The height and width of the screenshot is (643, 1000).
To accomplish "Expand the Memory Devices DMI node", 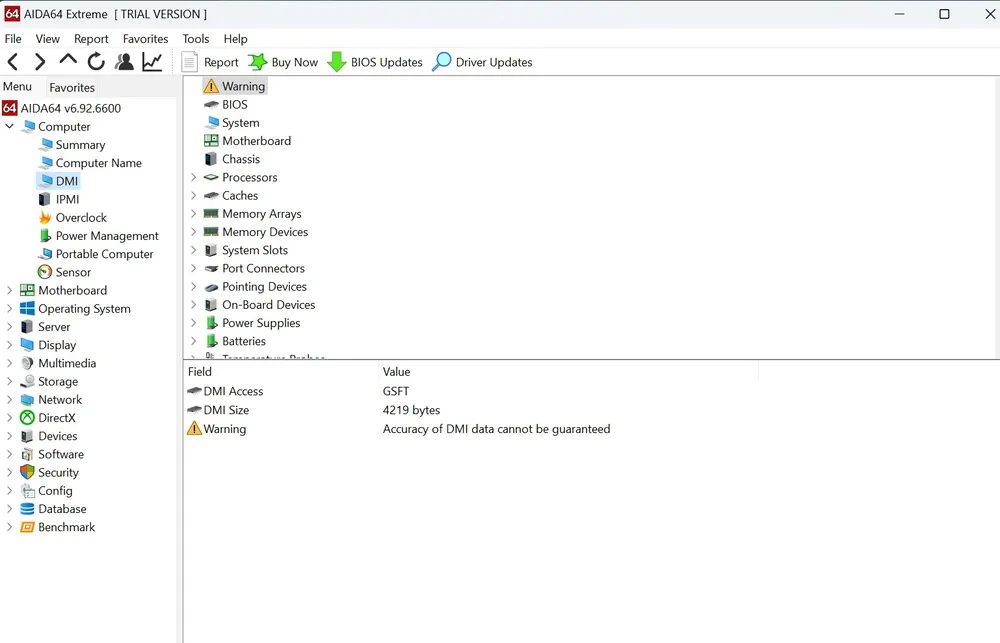I will click(x=194, y=232).
